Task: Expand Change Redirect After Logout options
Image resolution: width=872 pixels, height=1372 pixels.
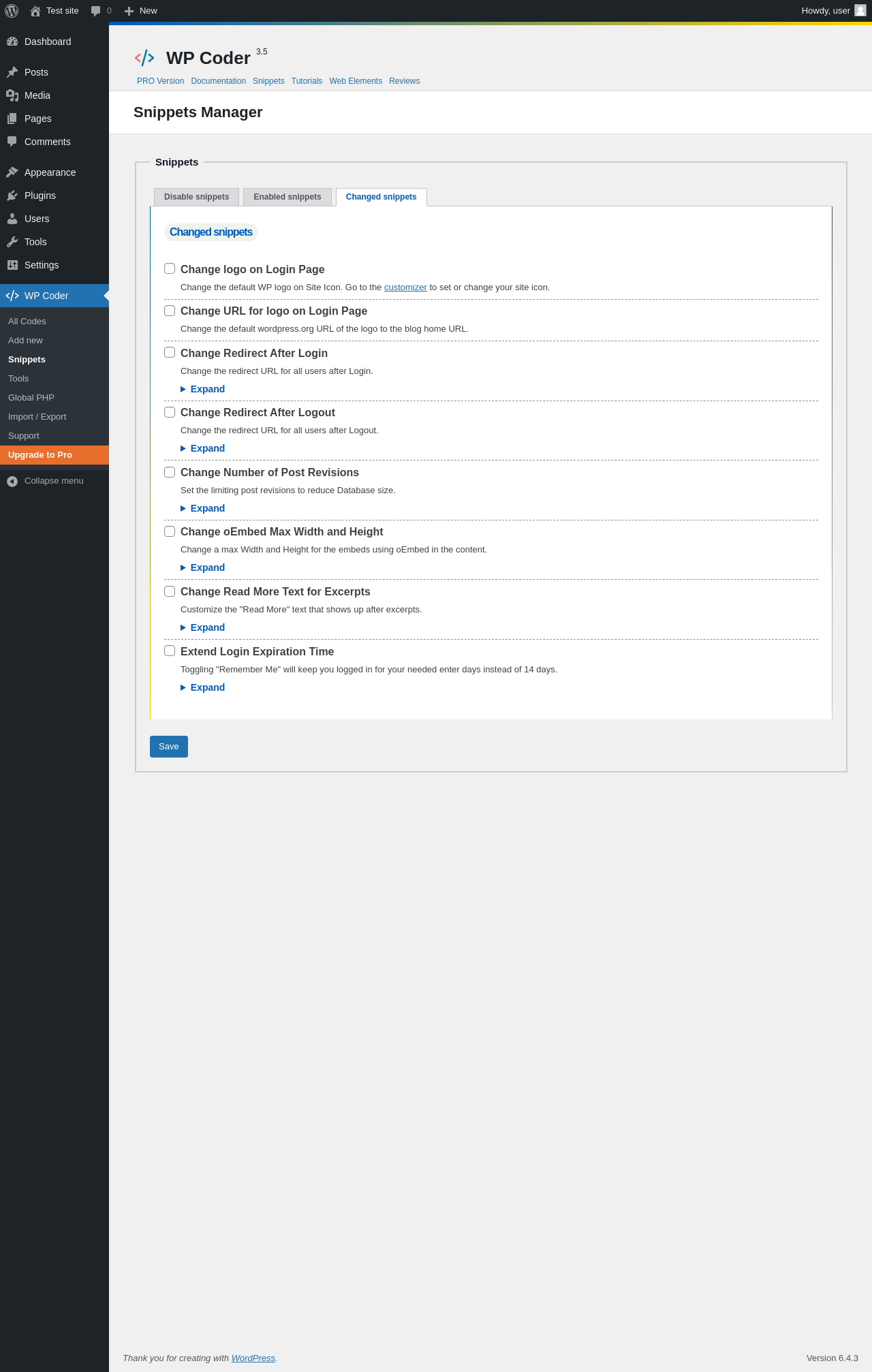Action: (x=202, y=448)
